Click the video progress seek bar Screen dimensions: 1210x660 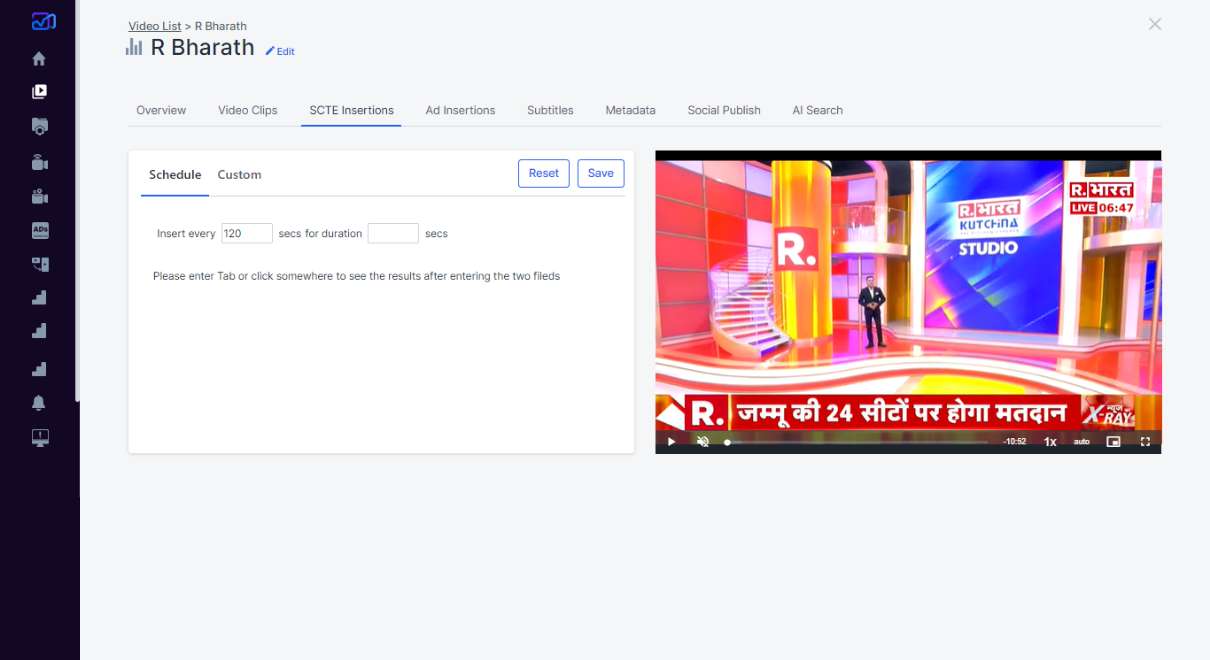pos(860,441)
